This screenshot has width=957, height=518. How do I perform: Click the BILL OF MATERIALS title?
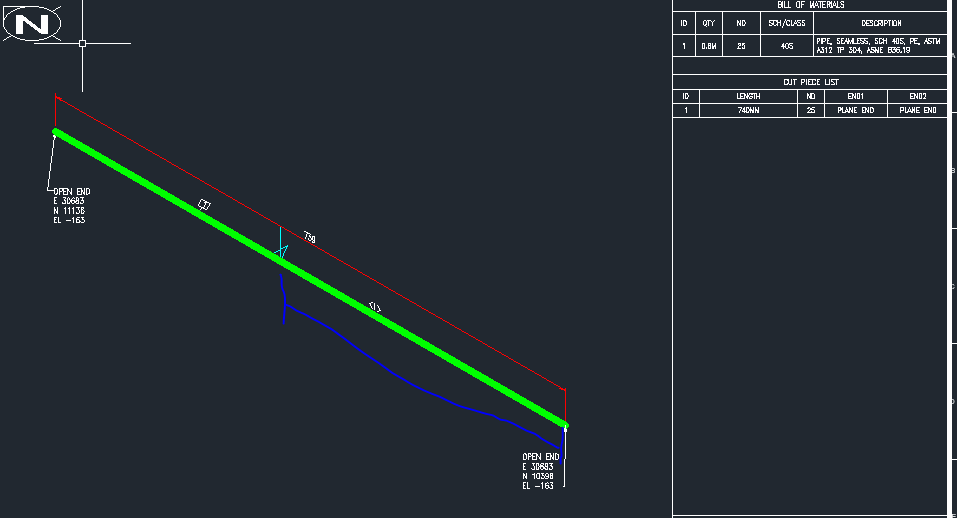click(811, 5)
